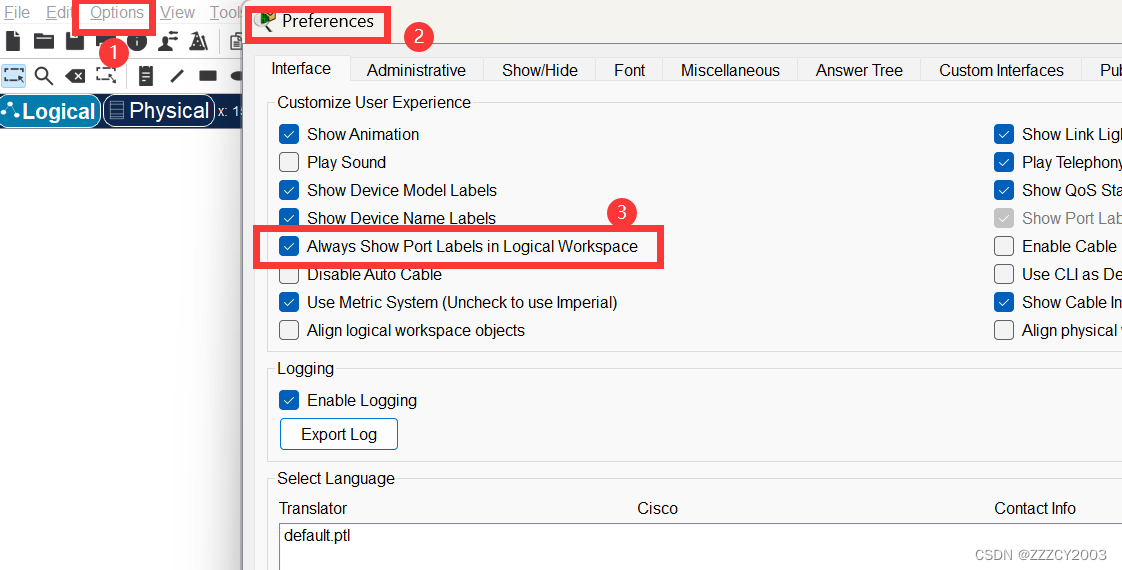Select the Inspect magnifier tool
Image resolution: width=1122 pixels, height=570 pixels.
point(44,76)
